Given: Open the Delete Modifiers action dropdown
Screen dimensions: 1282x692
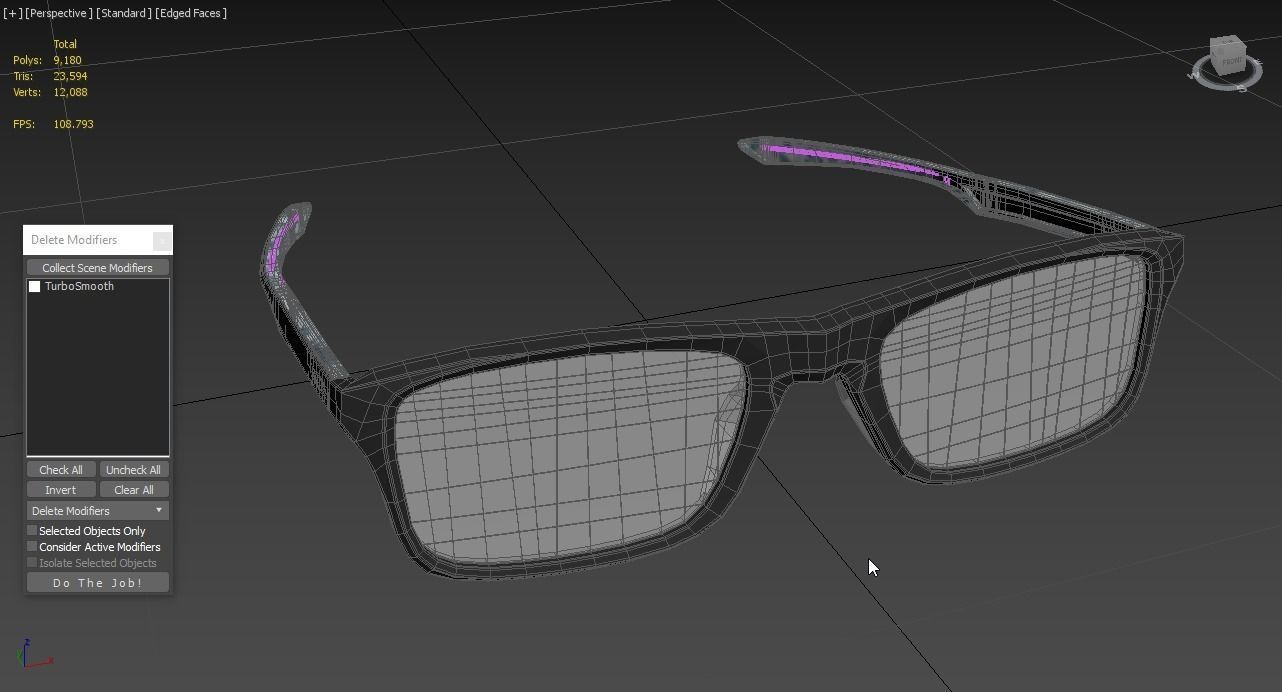Looking at the screenshot, I should [x=98, y=511].
